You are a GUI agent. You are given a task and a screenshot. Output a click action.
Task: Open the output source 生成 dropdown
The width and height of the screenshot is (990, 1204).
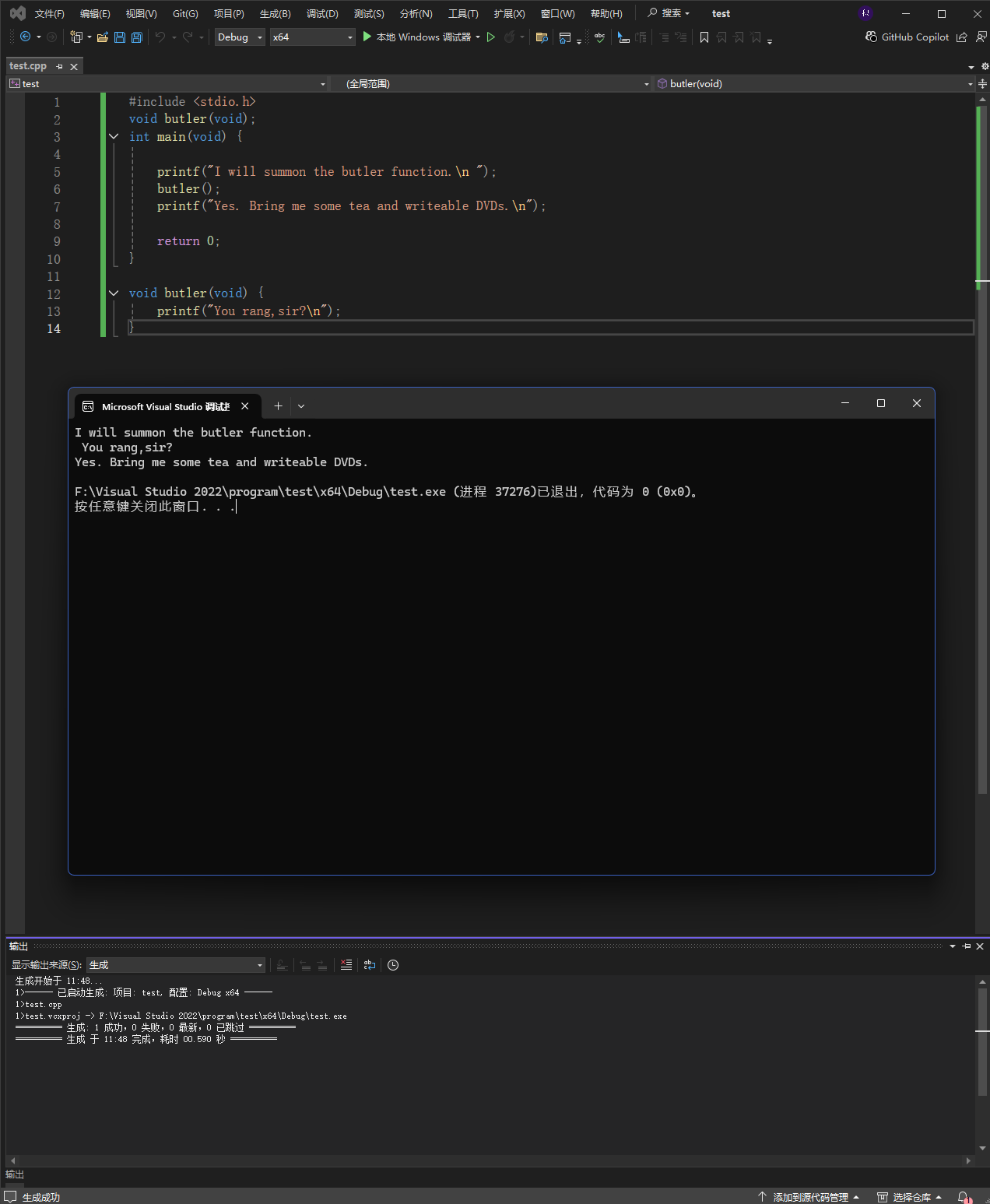(x=176, y=965)
